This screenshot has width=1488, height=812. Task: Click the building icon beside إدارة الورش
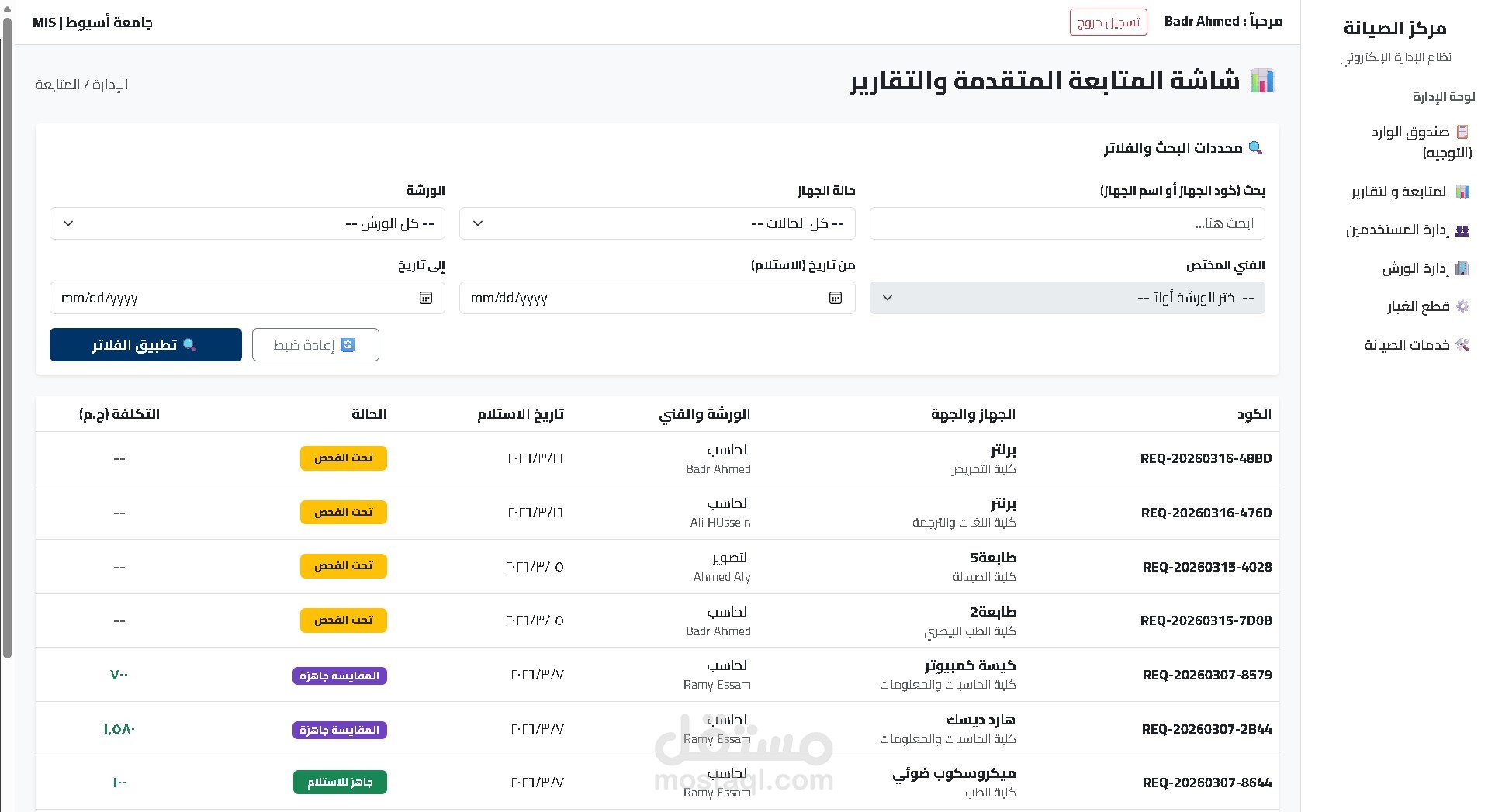(x=1462, y=268)
